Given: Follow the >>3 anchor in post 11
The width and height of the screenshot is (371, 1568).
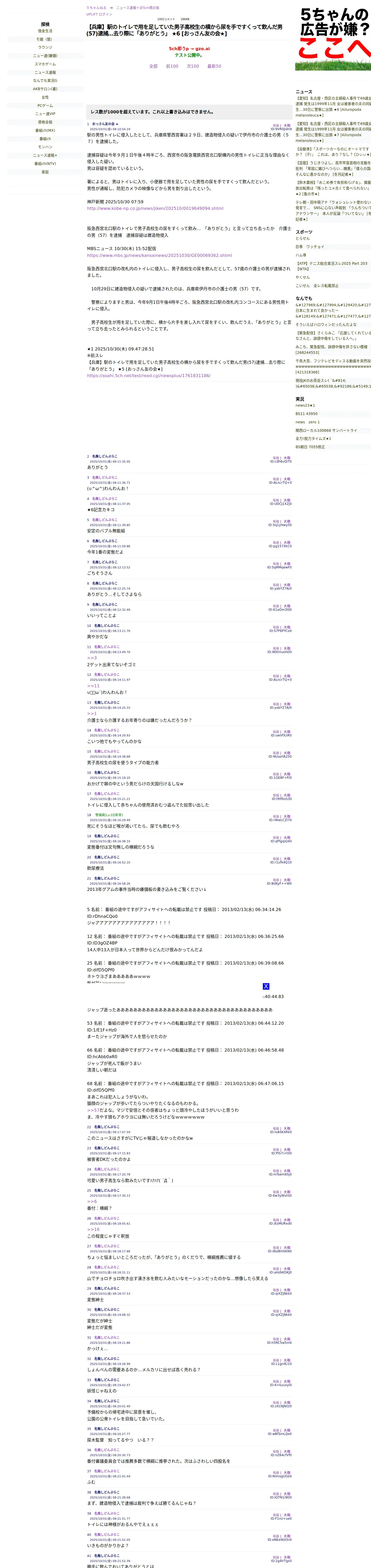Looking at the screenshot, I should click(92, 658).
